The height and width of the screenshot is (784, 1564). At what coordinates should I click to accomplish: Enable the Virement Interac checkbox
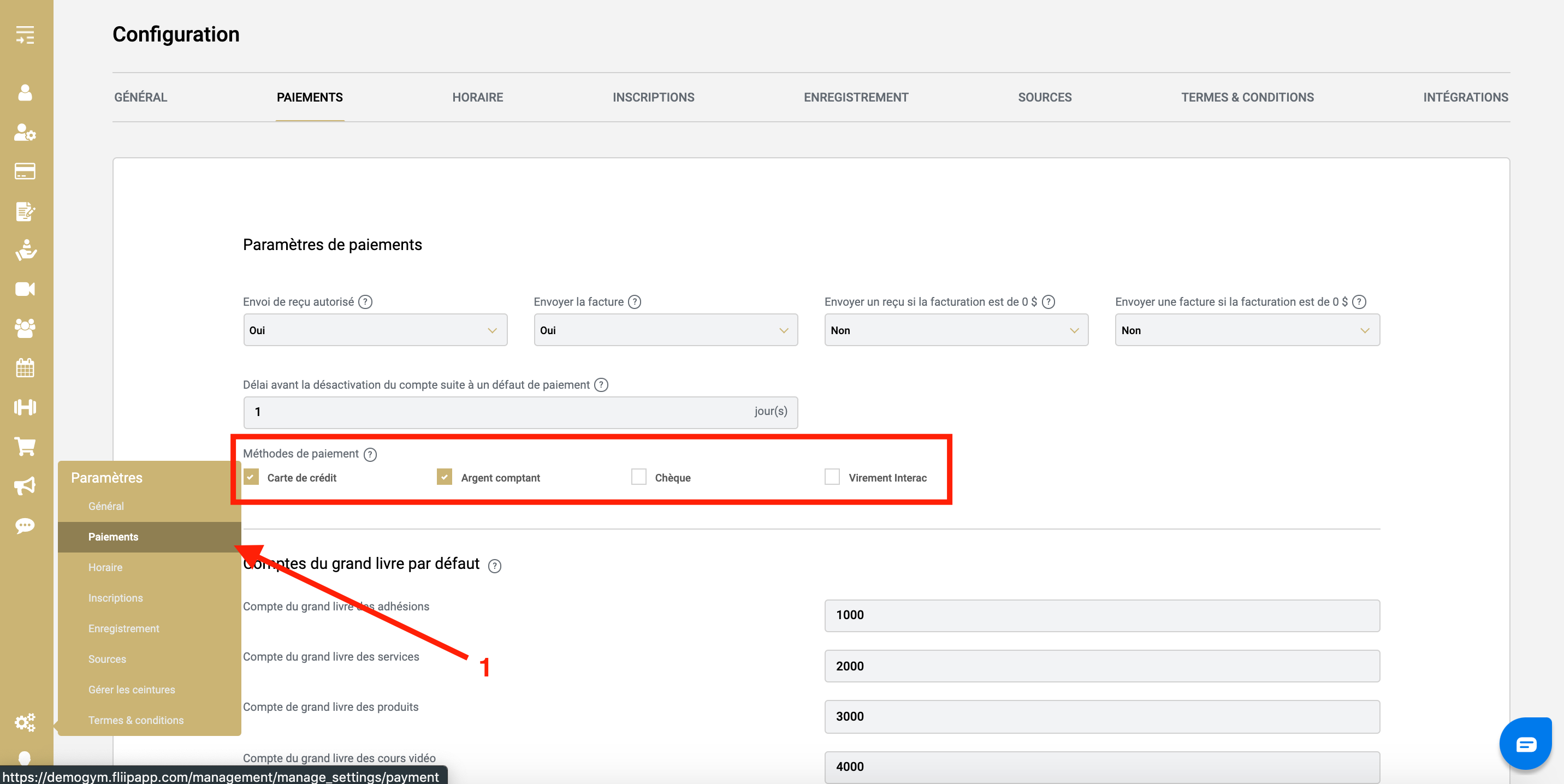click(832, 477)
